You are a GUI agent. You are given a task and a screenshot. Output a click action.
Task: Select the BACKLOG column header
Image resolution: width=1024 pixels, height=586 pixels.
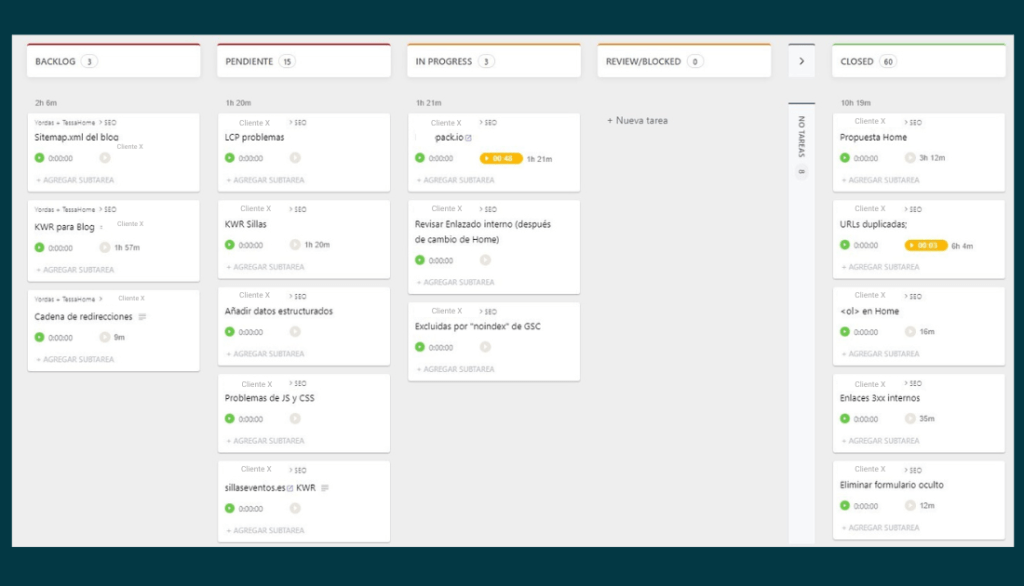[114, 61]
